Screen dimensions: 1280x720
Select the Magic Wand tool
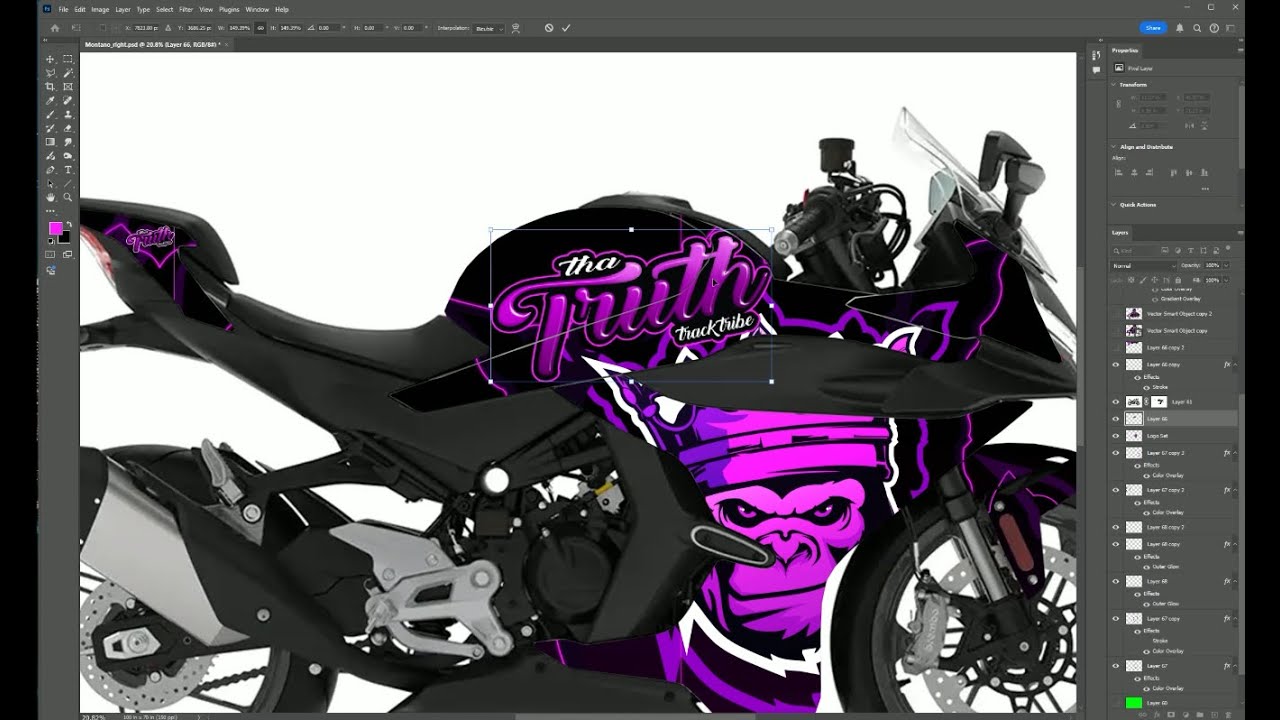[68, 73]
